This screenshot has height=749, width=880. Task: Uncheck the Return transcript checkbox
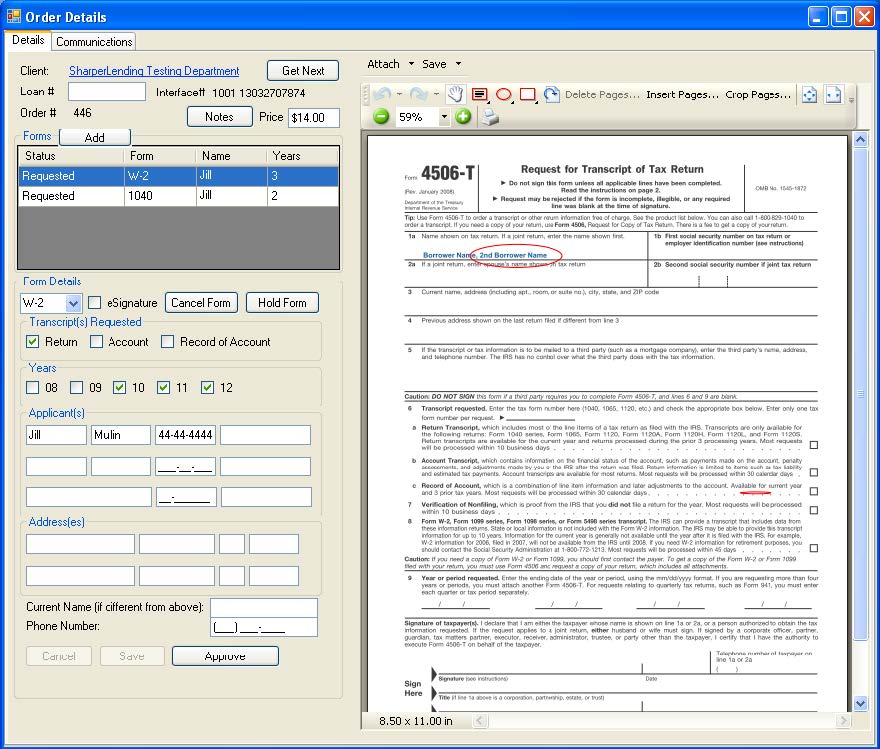(x=33, y=341)
